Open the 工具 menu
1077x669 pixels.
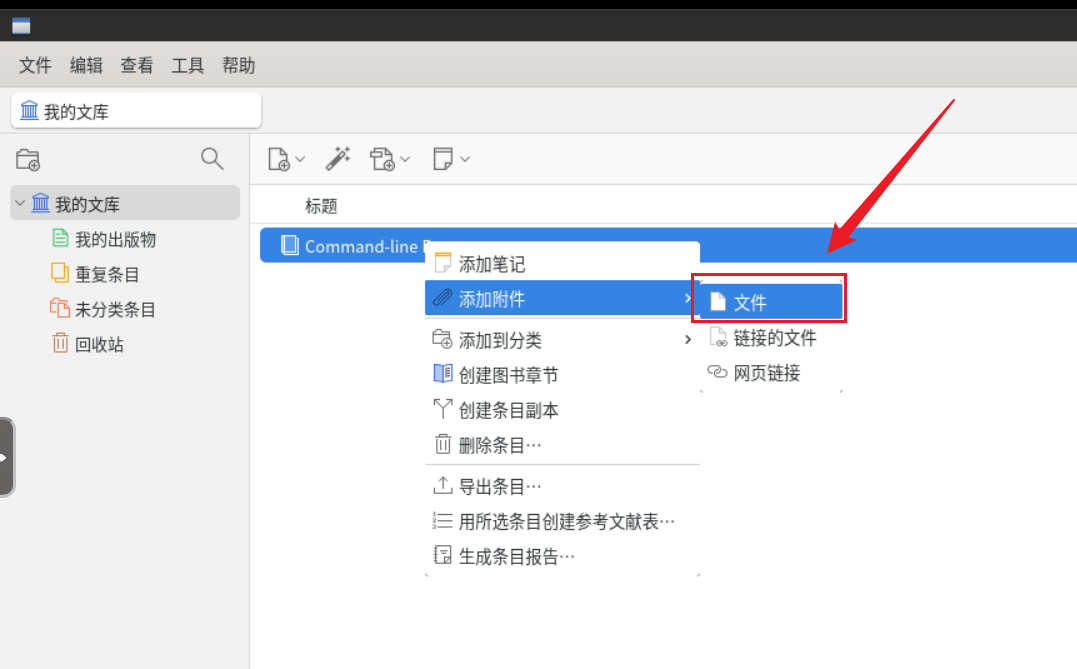[x=188, y=65]
